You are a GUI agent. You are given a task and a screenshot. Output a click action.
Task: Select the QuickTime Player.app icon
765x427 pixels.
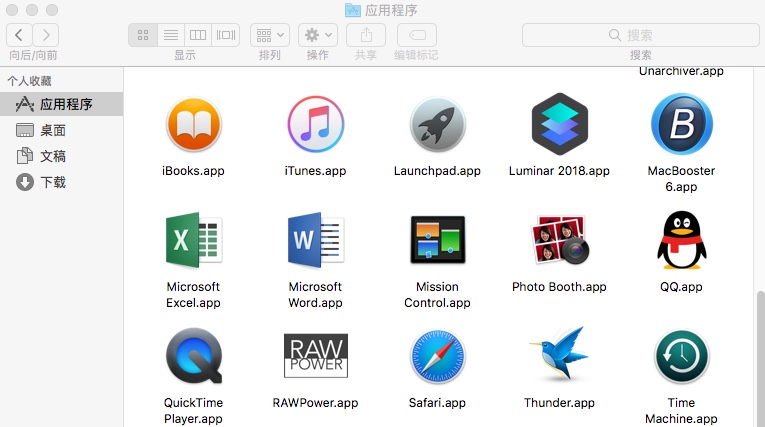pyautogui.click(x=194, y=356)
